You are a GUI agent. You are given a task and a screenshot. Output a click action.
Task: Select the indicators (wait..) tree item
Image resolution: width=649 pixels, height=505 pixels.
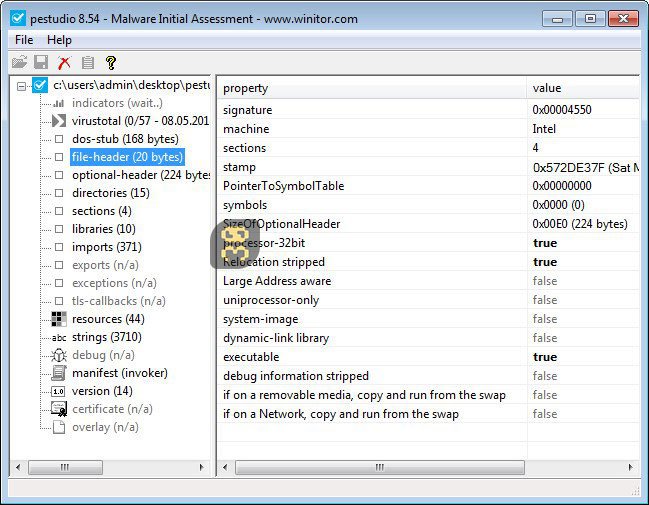point(117,103)
